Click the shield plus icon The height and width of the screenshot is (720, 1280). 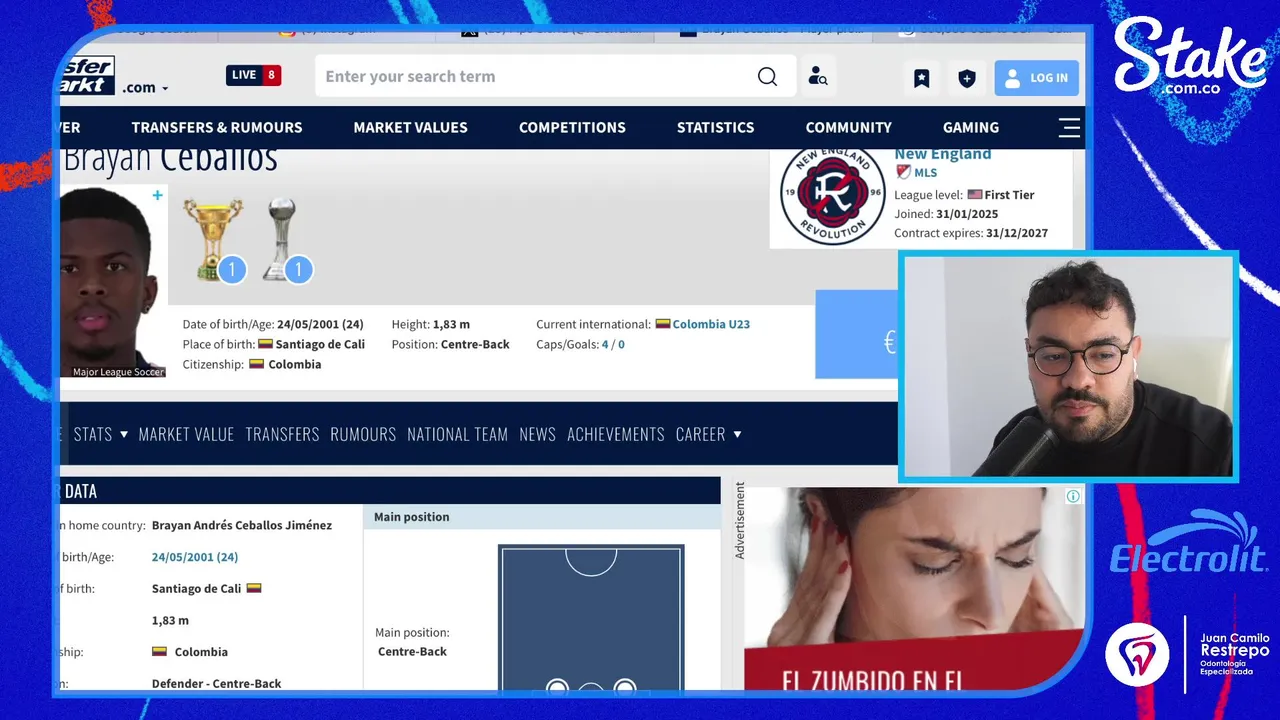click(x=967, y=78)
